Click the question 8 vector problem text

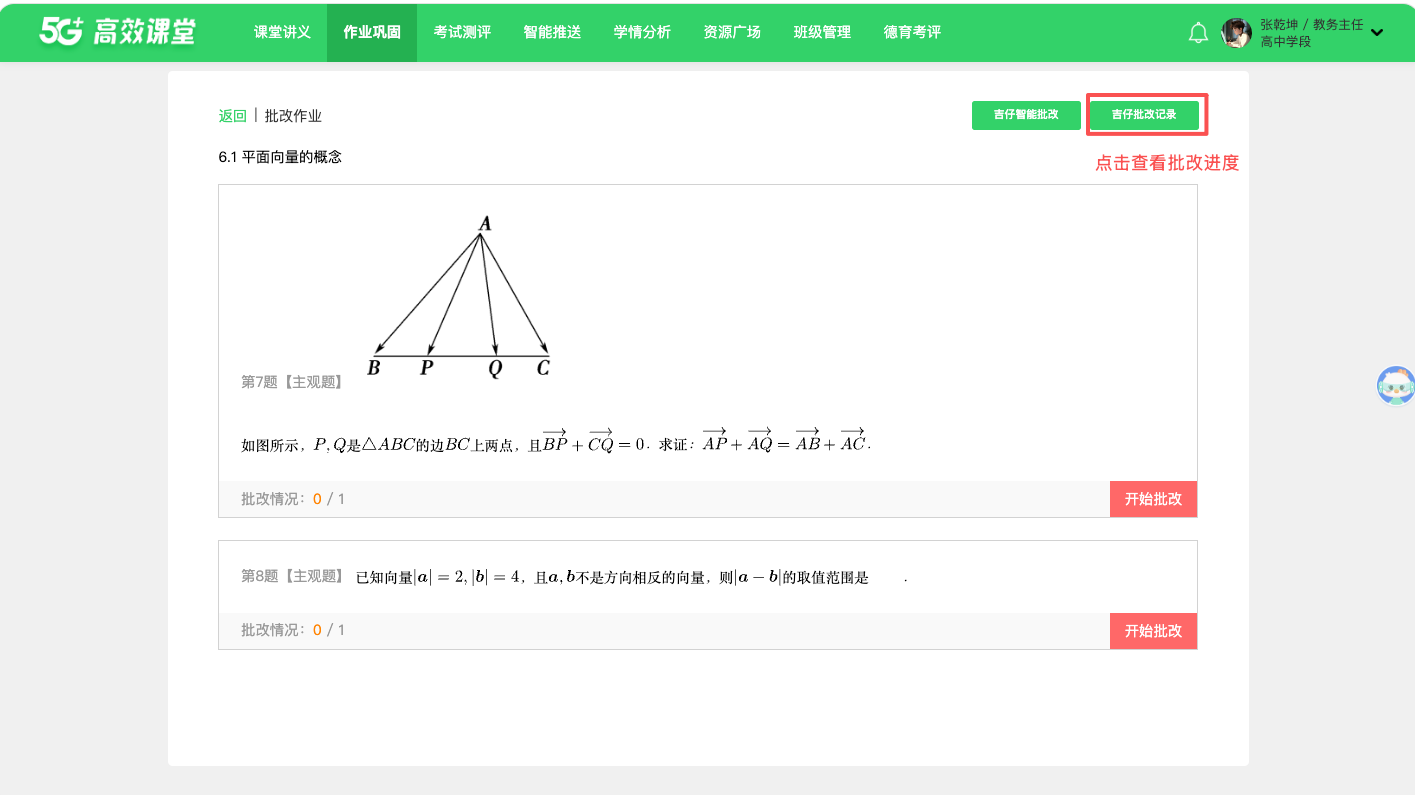[x=632, y=577]
